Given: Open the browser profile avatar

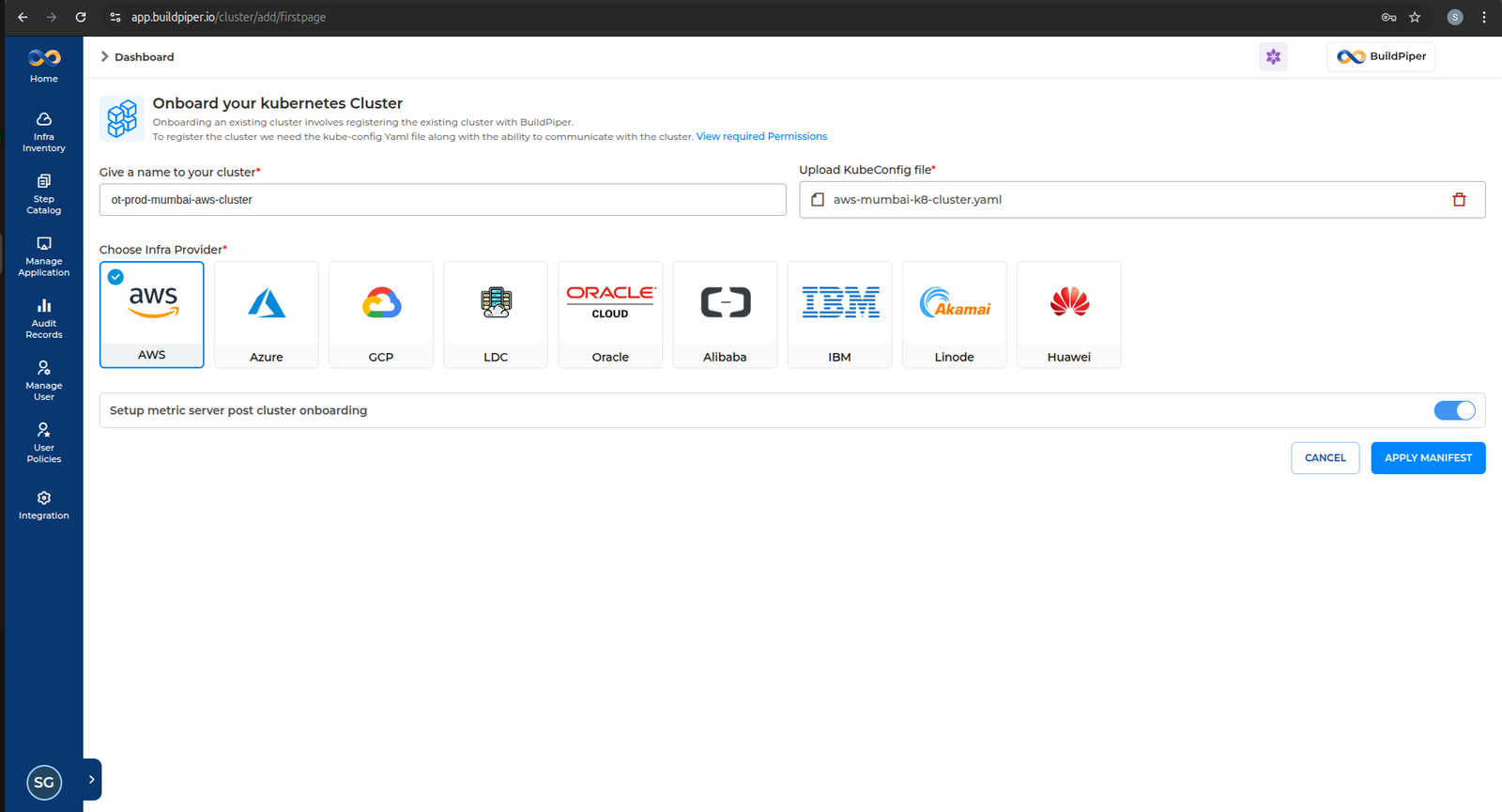Looking at the screenshot, I should (x=1454, y=17).
